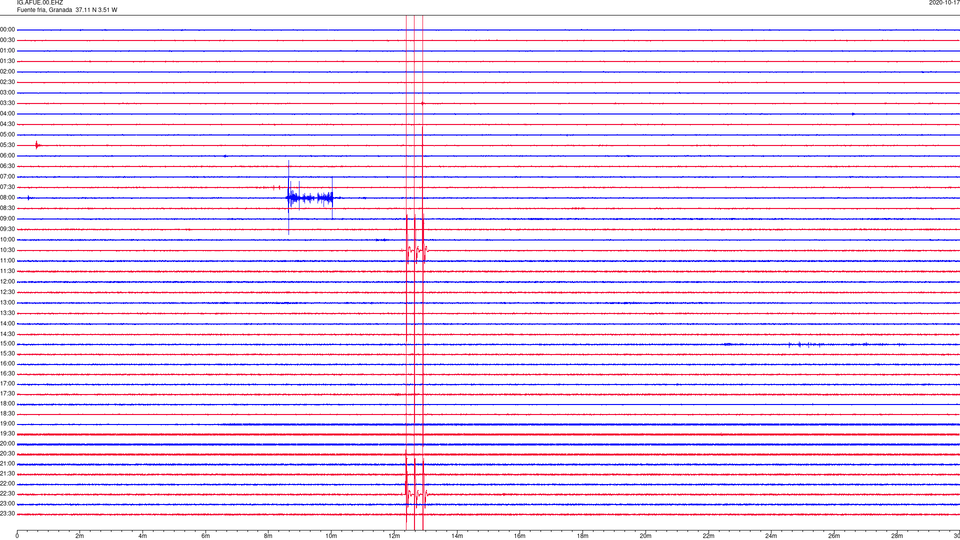Select the 02:00 time row label
The image size is (960, 540).
tap(7, 72)
